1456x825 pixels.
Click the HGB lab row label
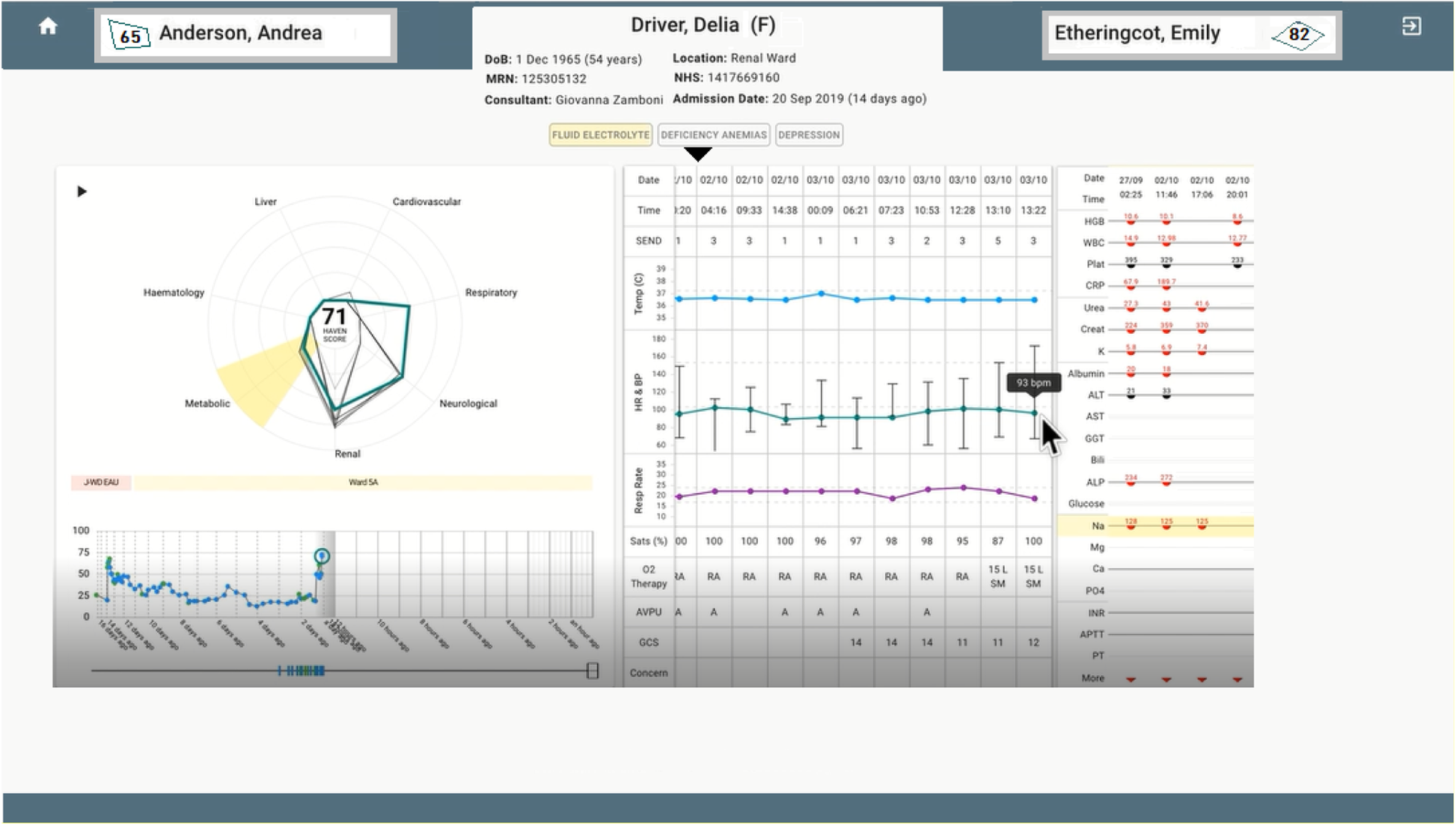click(x=1094, y=222)
